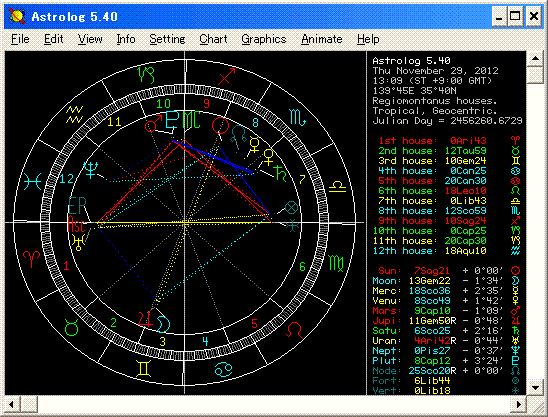This screenshot has width=548, height=417.
Task: Click the green Saturn symbol inside the wheel
Action: (281, 173)
